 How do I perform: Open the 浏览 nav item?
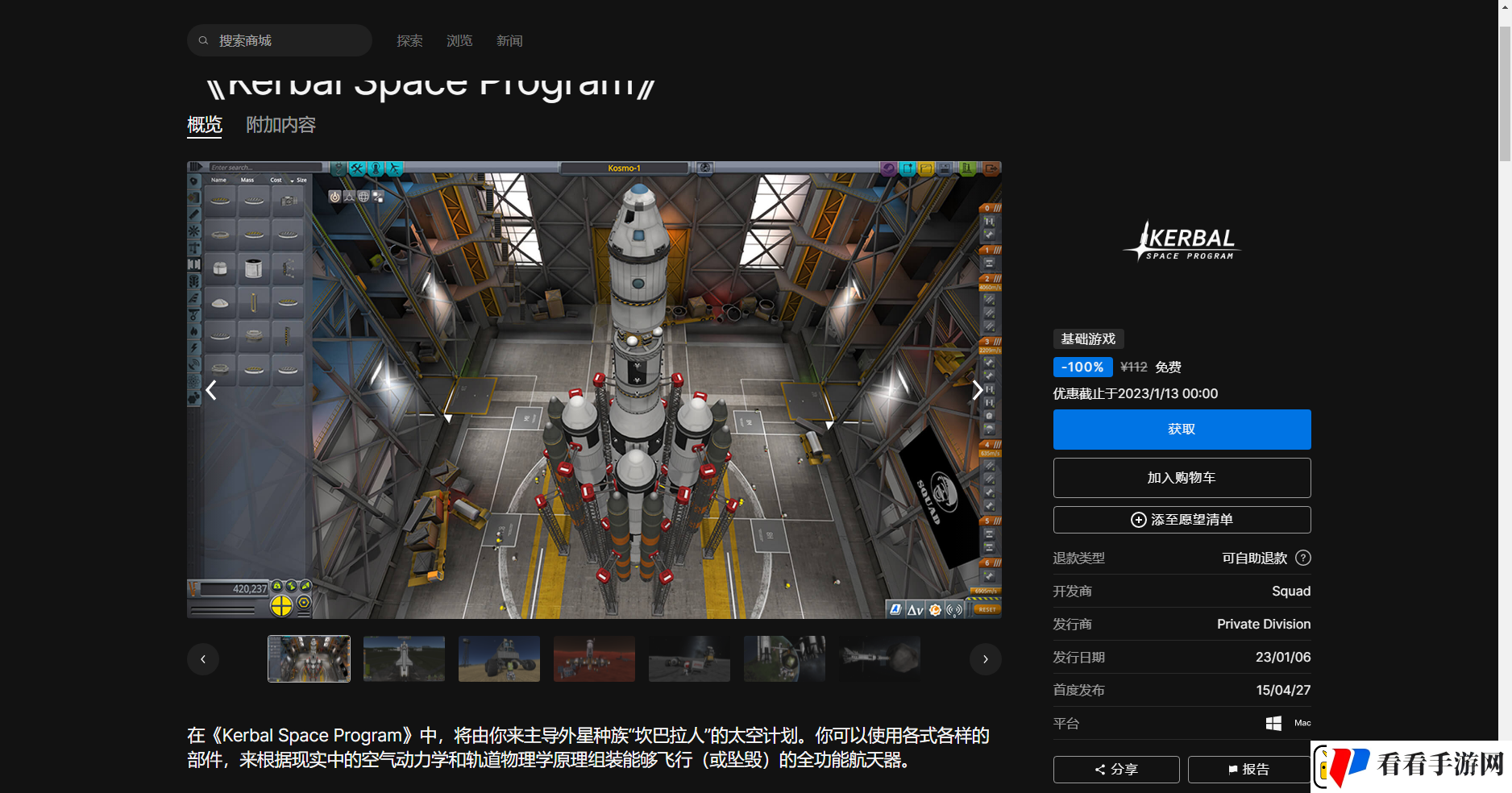tap(459, 40)
